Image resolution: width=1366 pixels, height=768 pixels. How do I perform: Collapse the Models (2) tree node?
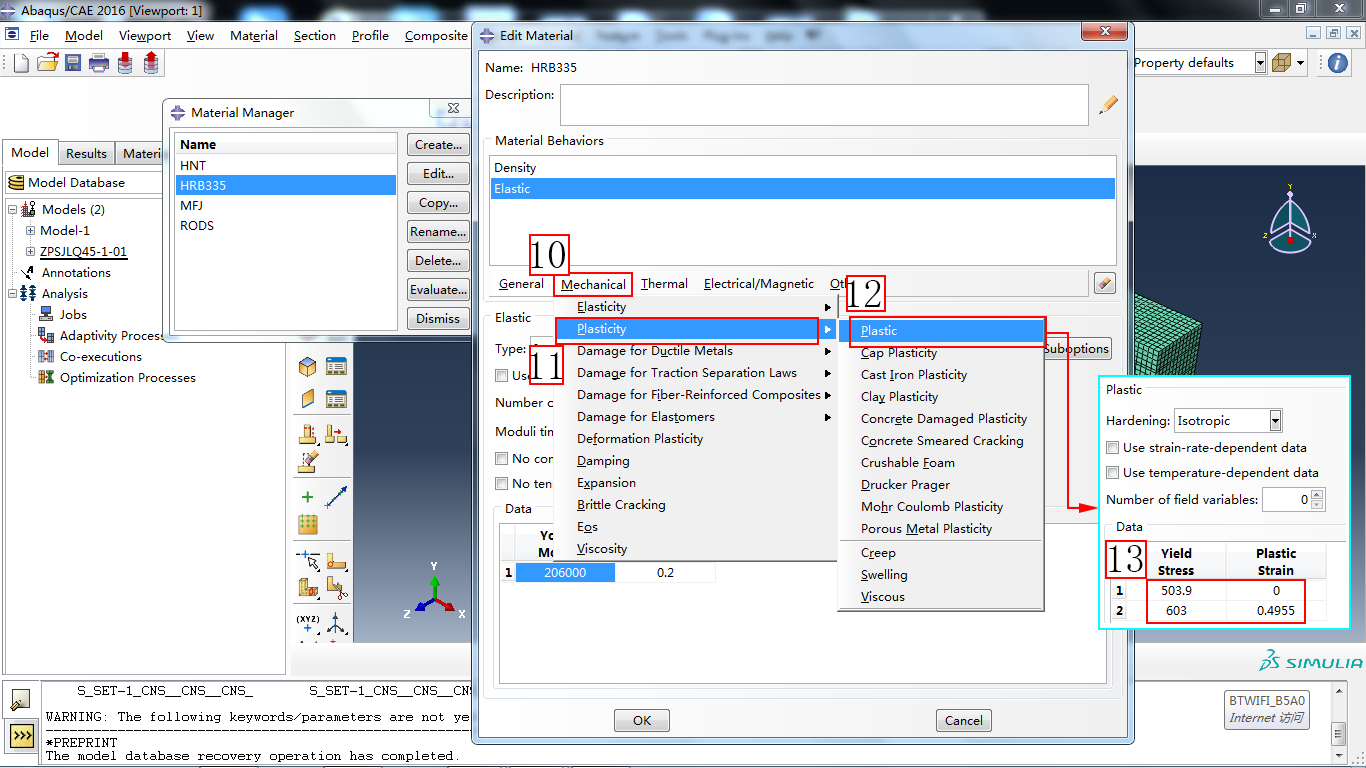coord(12,209)
